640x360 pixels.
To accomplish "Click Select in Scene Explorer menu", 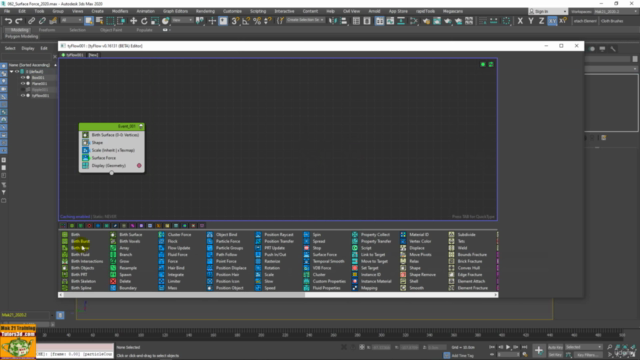I will coord(10,49).
